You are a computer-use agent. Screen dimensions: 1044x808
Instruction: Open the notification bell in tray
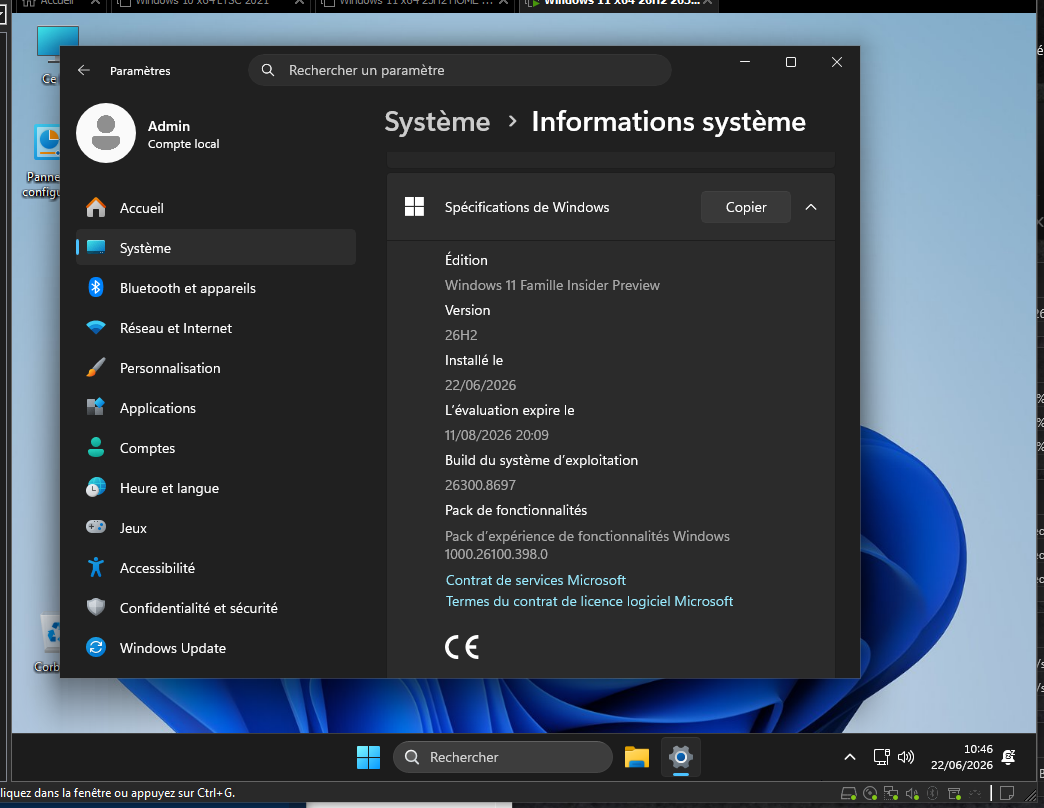click(x=1009, y=757)
